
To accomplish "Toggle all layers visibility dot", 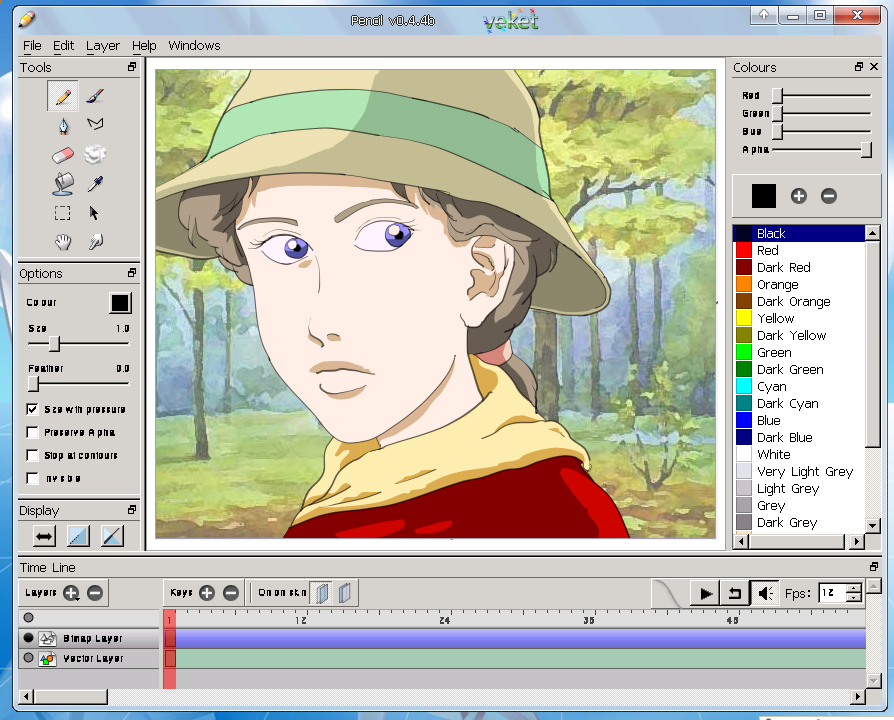I will click(29, 617).
